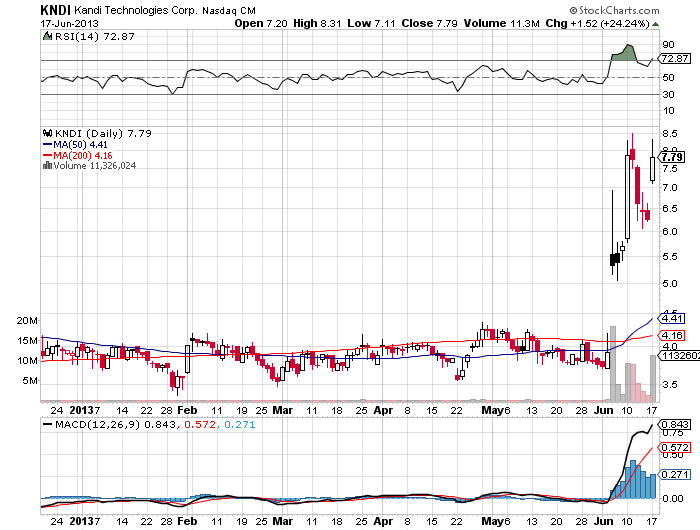Click the latest white candlestick near 7.79
Screen dimensions: 700x530
(x=653, y=169)
